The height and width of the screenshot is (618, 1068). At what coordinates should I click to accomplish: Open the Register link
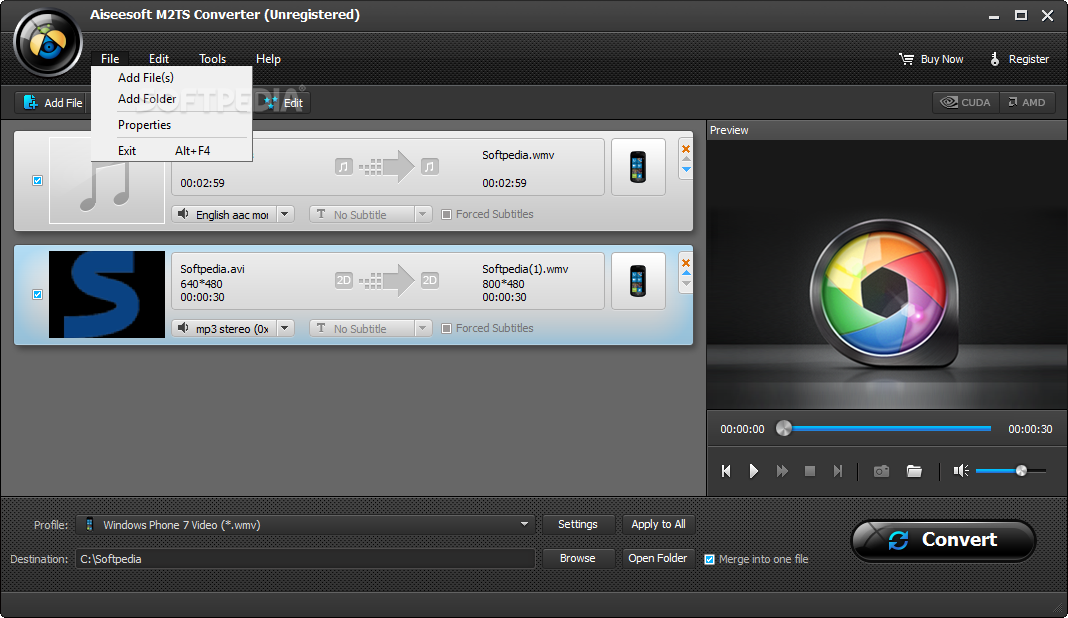pos(1019,59)
